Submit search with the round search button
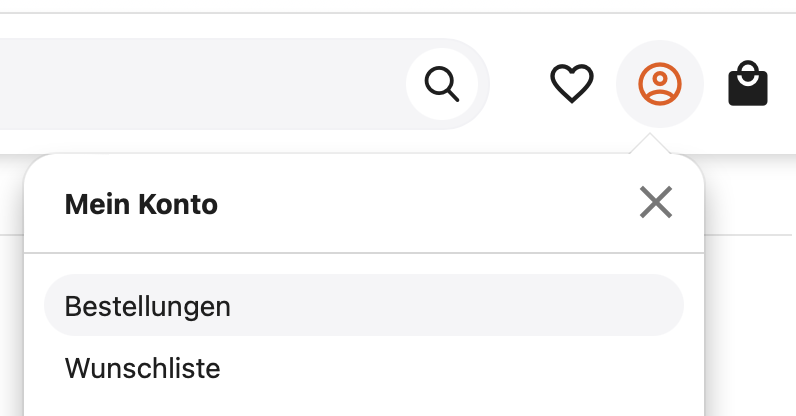The height and width of the screenshot is (416, 796). [x=442, y=84]
